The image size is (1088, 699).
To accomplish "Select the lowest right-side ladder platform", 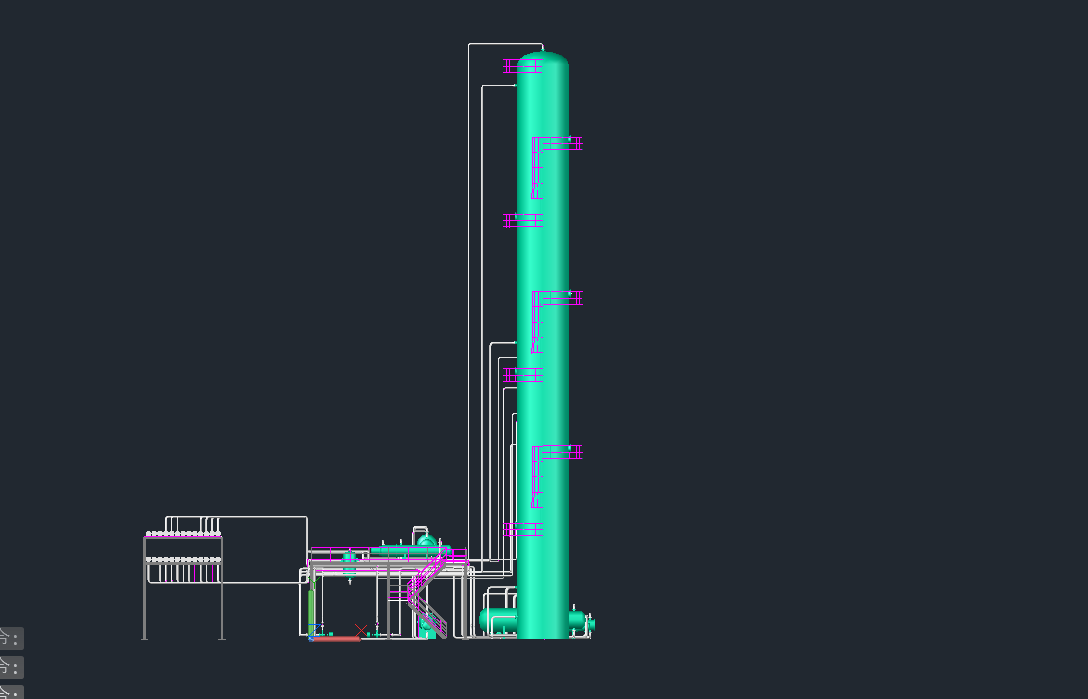I will (556, 476).
